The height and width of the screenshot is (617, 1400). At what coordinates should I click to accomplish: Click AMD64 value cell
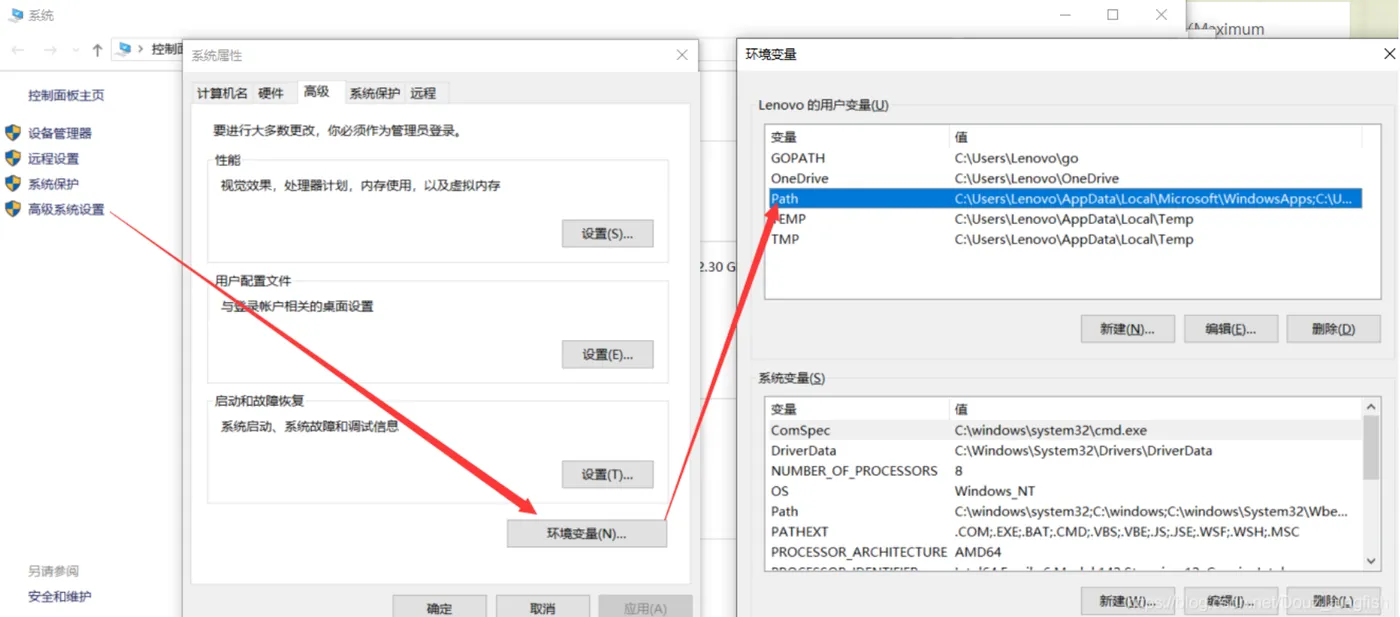point(978,551)
